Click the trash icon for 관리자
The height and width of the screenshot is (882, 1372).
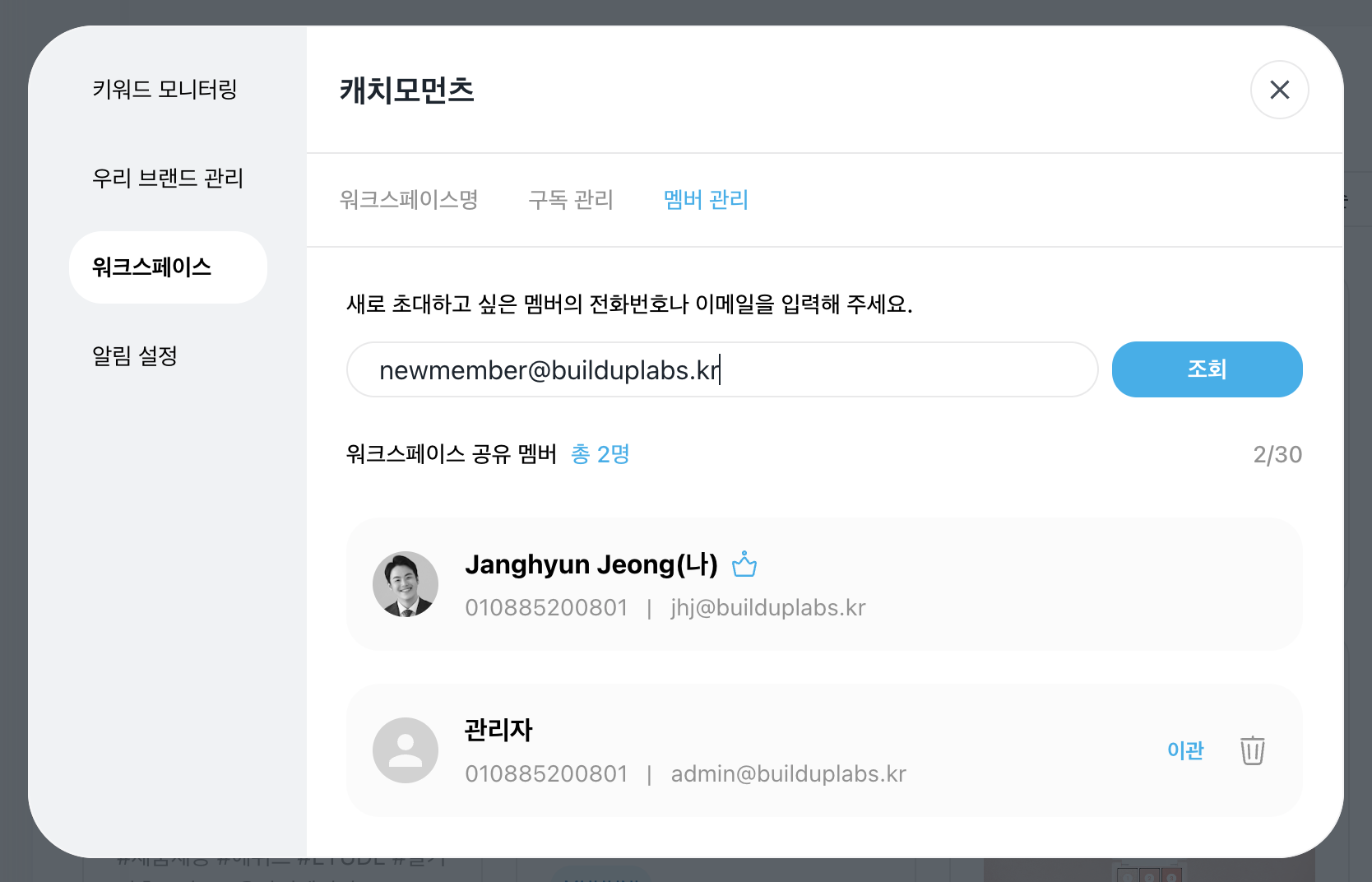click(x=1252, y=750)
